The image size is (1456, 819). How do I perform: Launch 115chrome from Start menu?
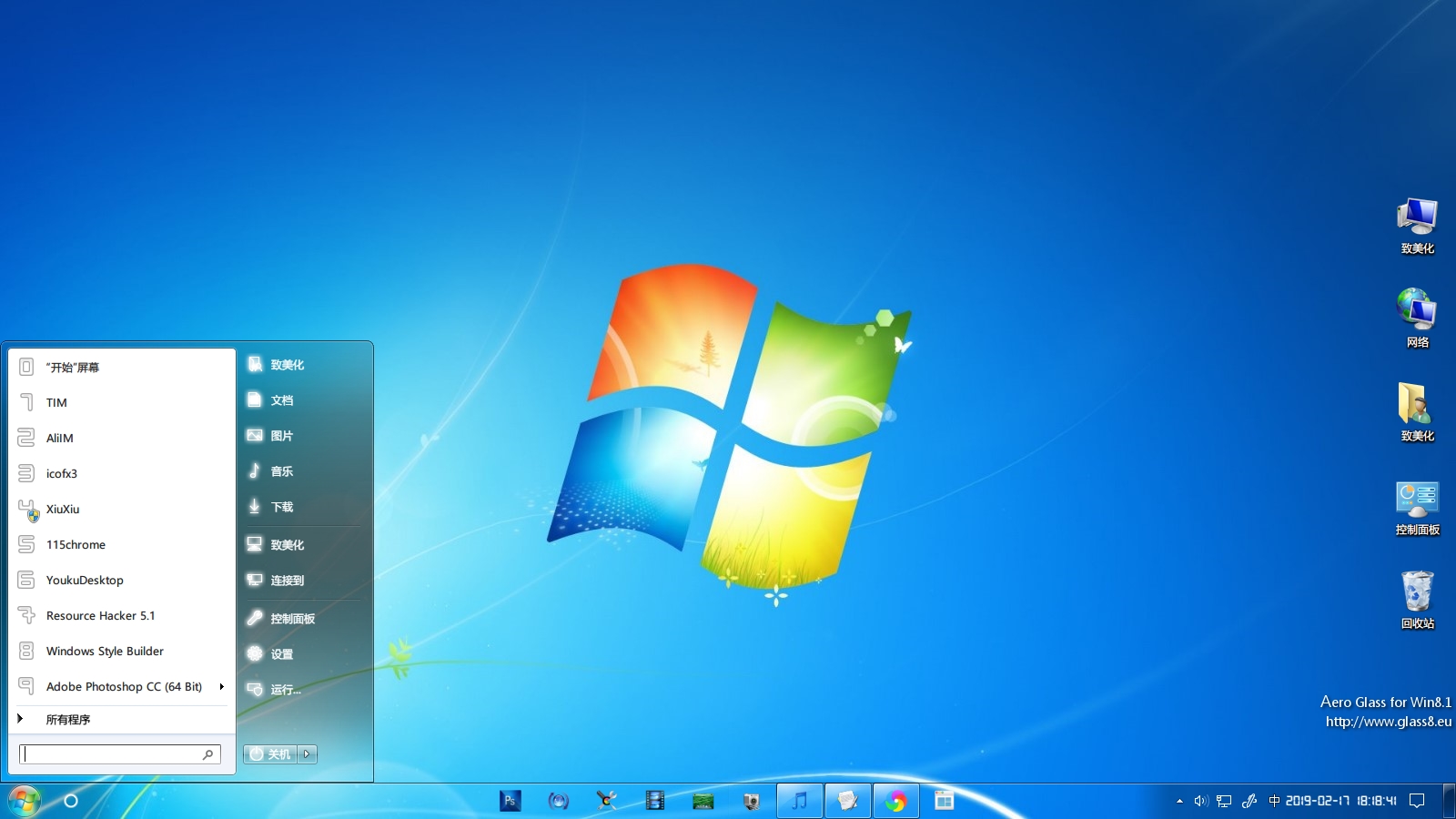point(122,544)
